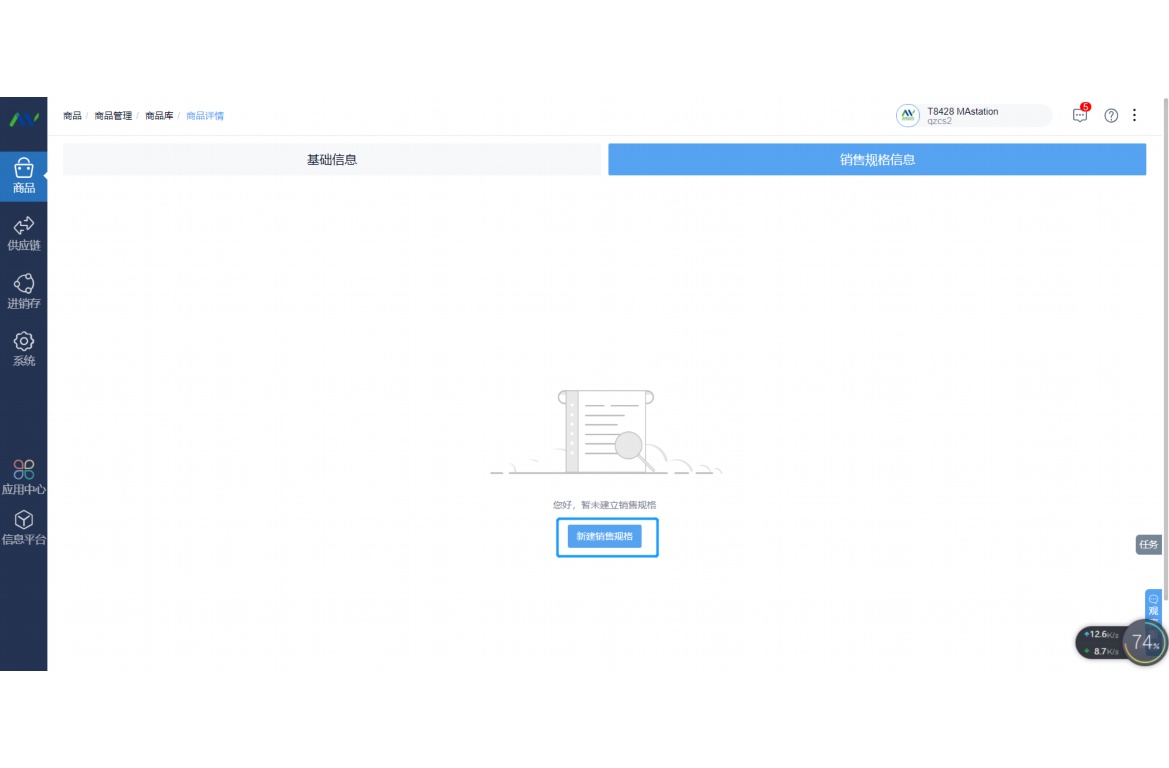Click the logo in the top-left corner
This screenshot has width=1169, height=768.
point(23,120)
